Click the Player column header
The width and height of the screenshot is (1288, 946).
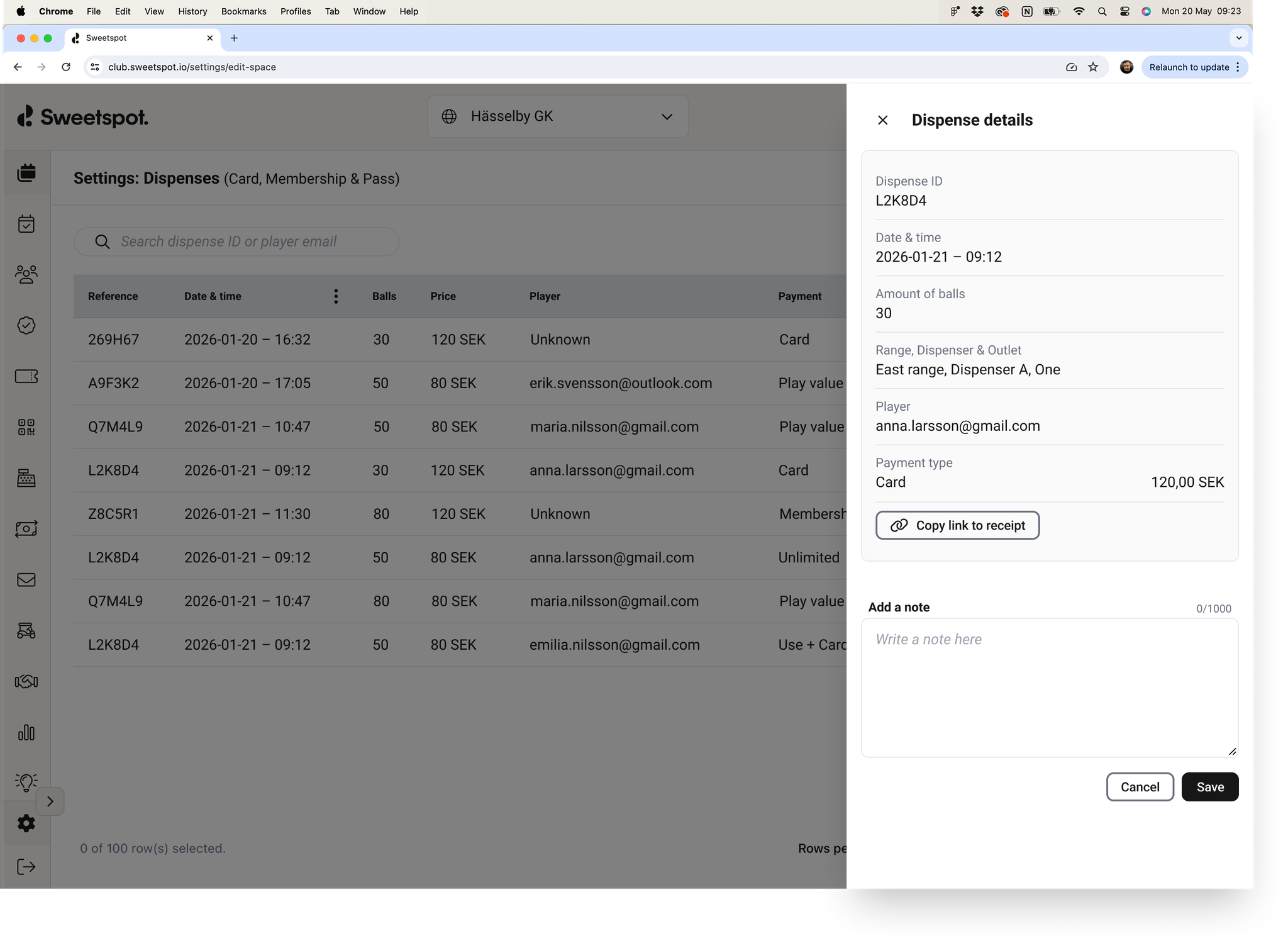click(x=545, y=296)
